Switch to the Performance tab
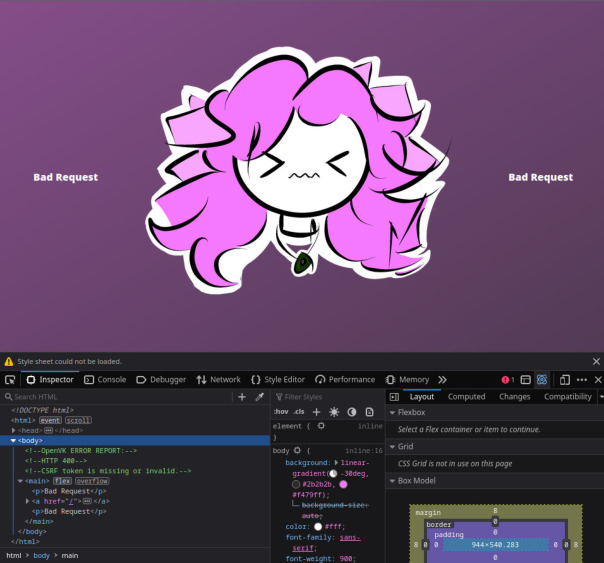Screen dimensions: 604x563 click(345, 380)
